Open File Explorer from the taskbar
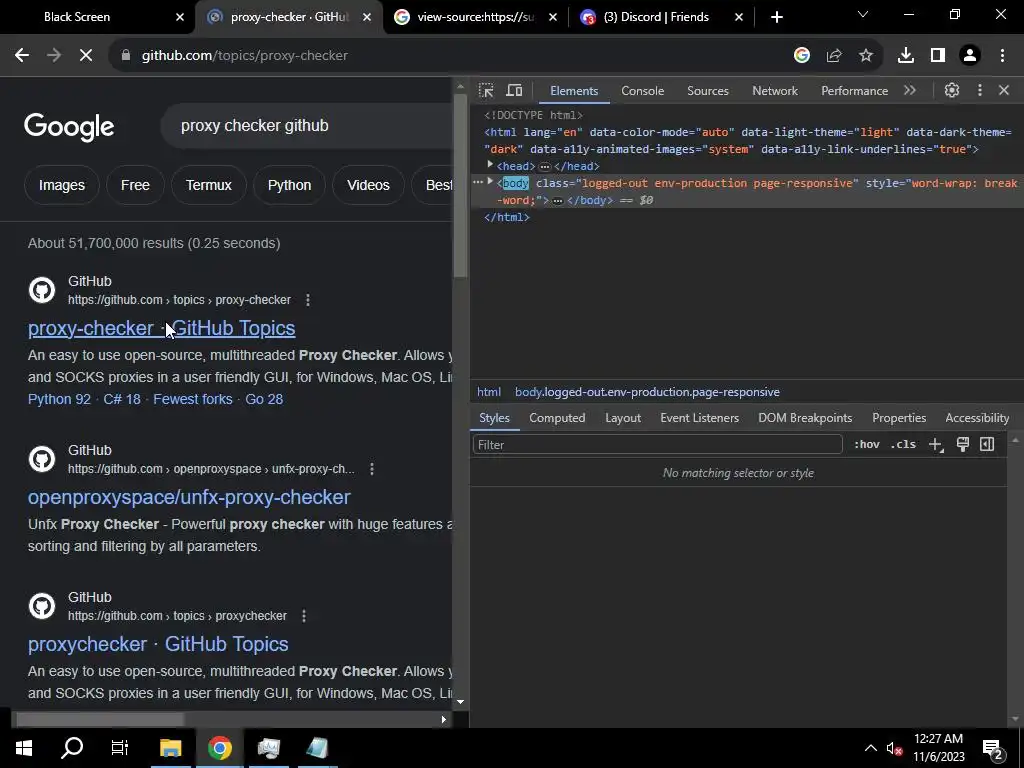 click(170, 748)
